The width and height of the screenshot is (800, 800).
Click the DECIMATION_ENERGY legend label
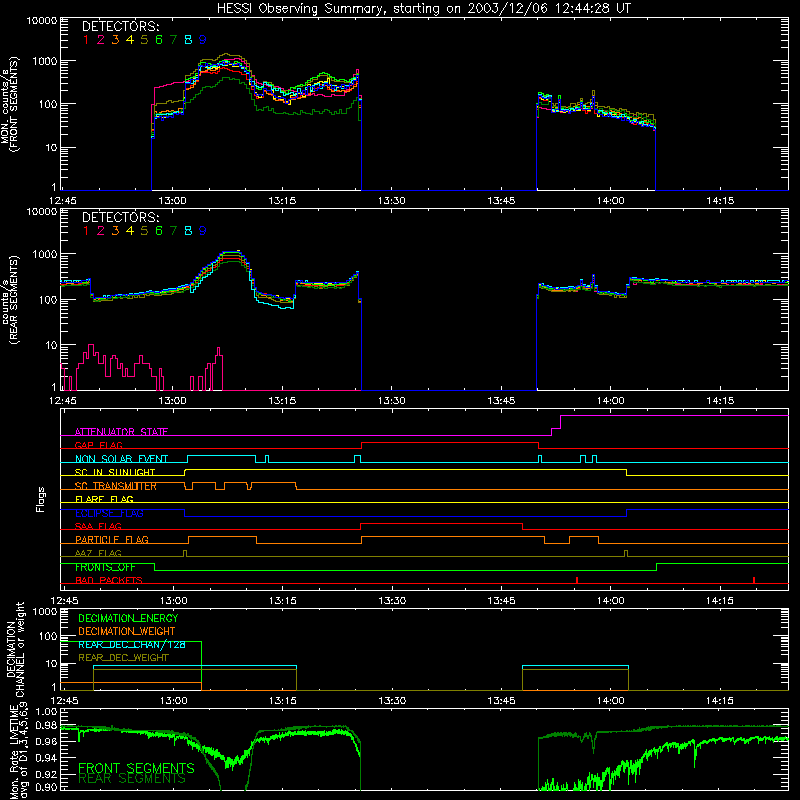128,618
